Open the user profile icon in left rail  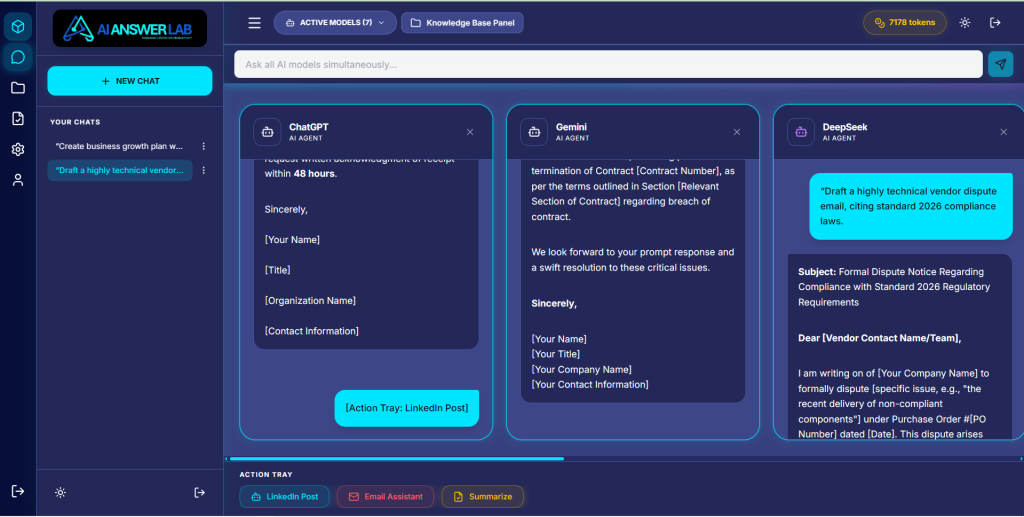18,181
